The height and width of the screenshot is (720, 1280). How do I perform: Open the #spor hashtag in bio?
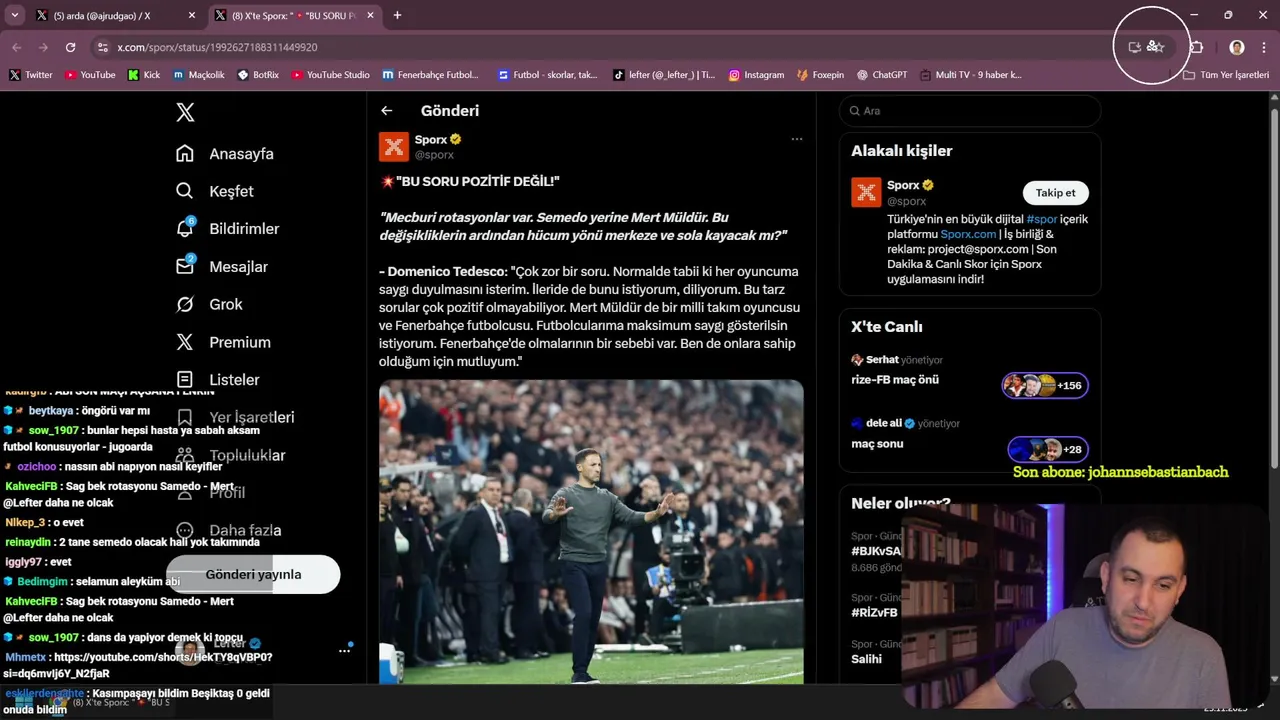click(x=1041, y=219)
